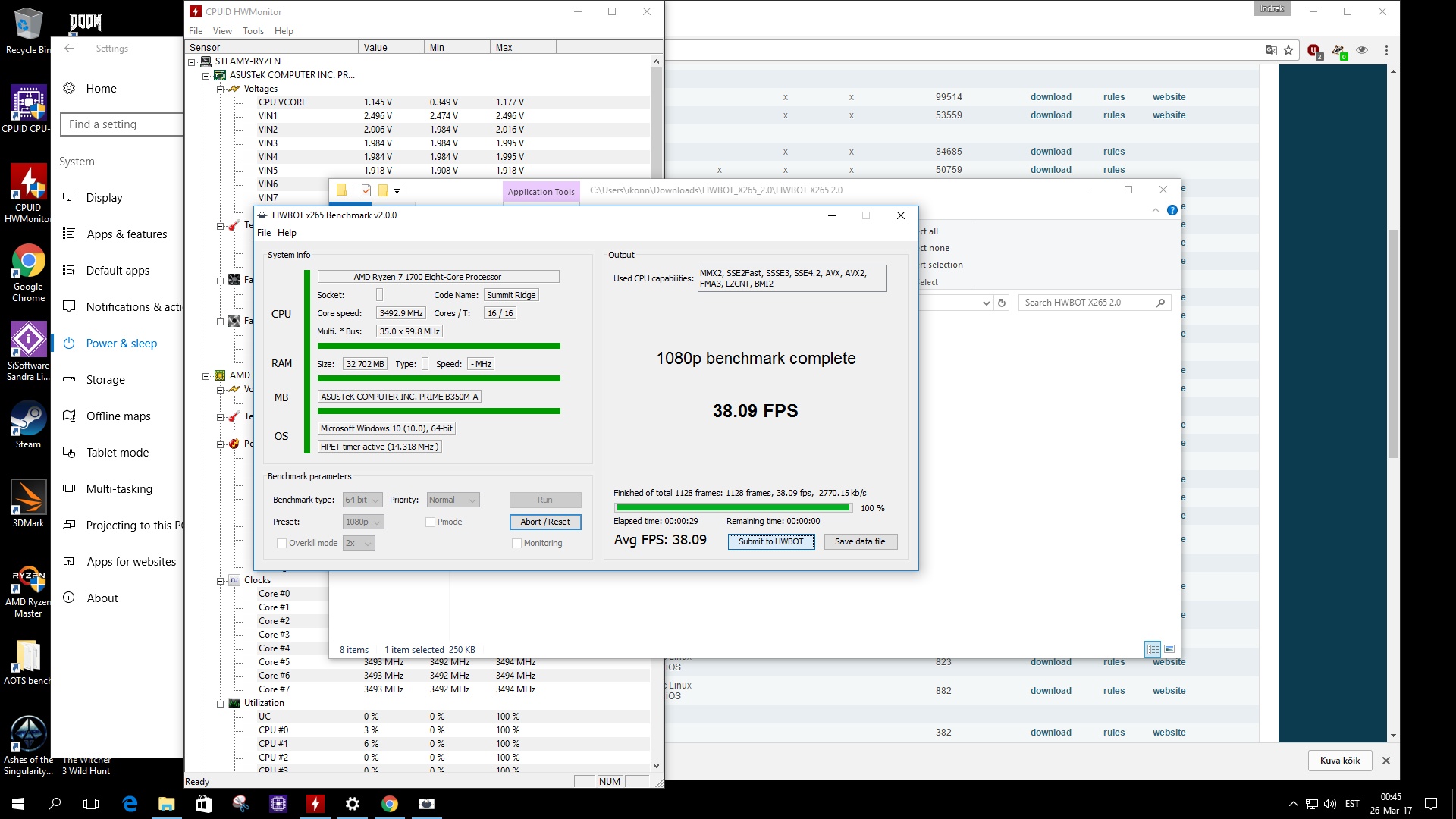Open Preset 1080p dropdown

[x=363, y=522]
